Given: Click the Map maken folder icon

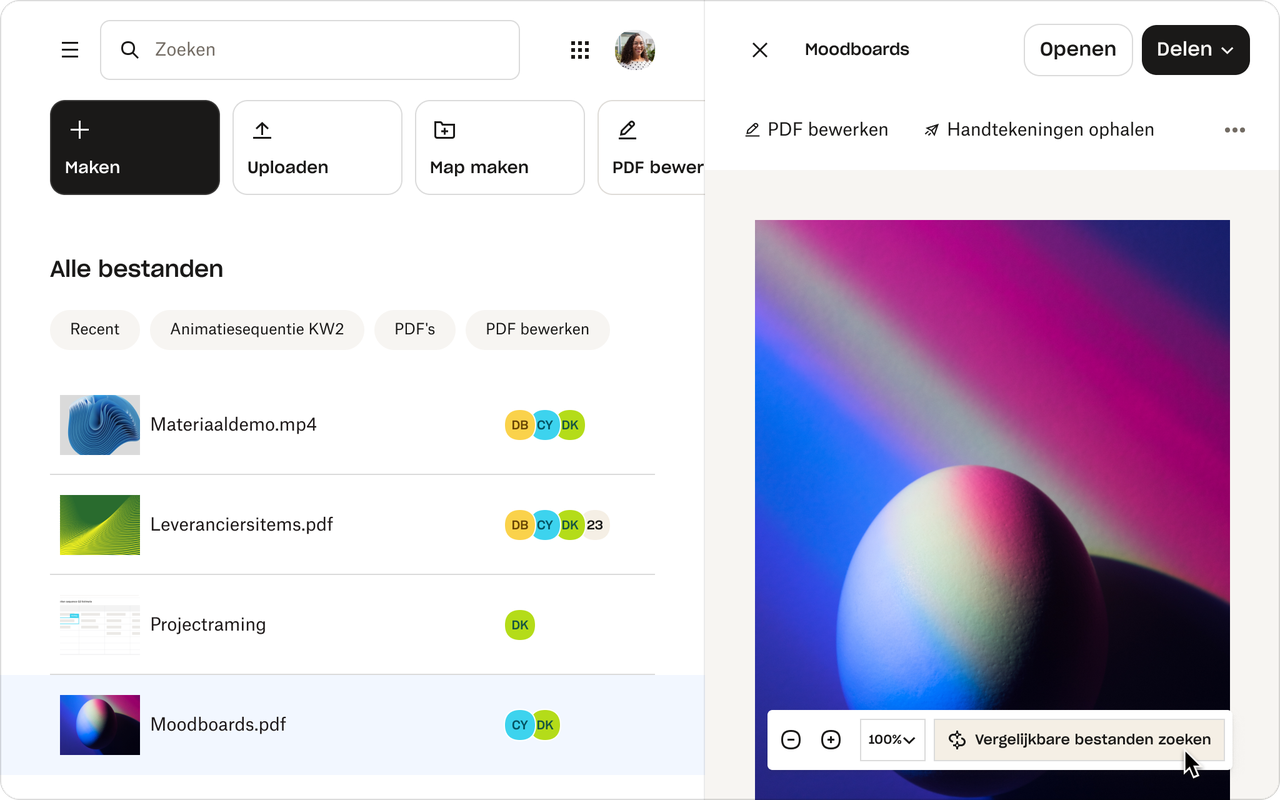Looking at the screenshot, I should [443, 129].
